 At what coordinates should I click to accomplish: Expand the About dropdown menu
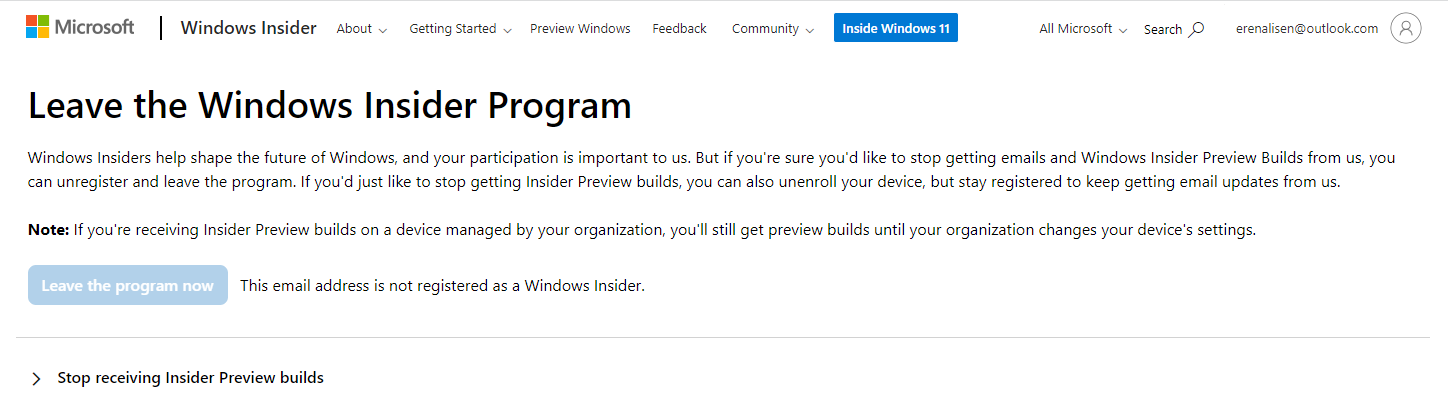(361, 29)
